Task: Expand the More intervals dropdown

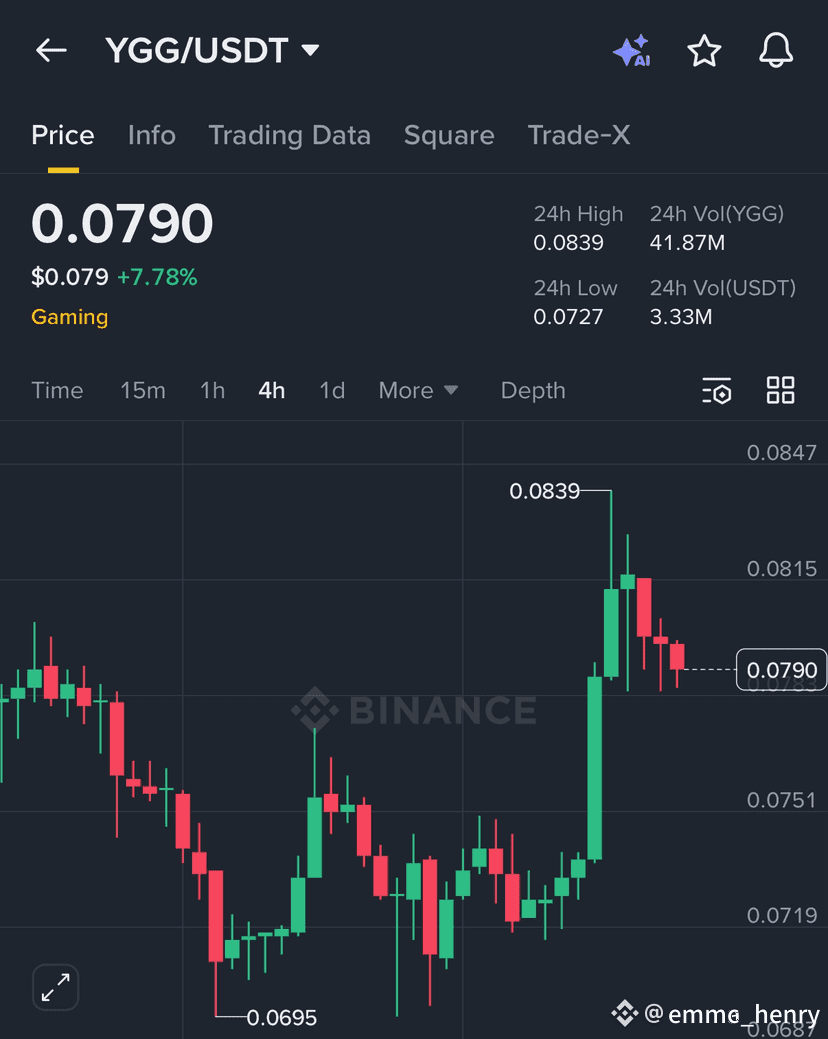Action: 418,390
